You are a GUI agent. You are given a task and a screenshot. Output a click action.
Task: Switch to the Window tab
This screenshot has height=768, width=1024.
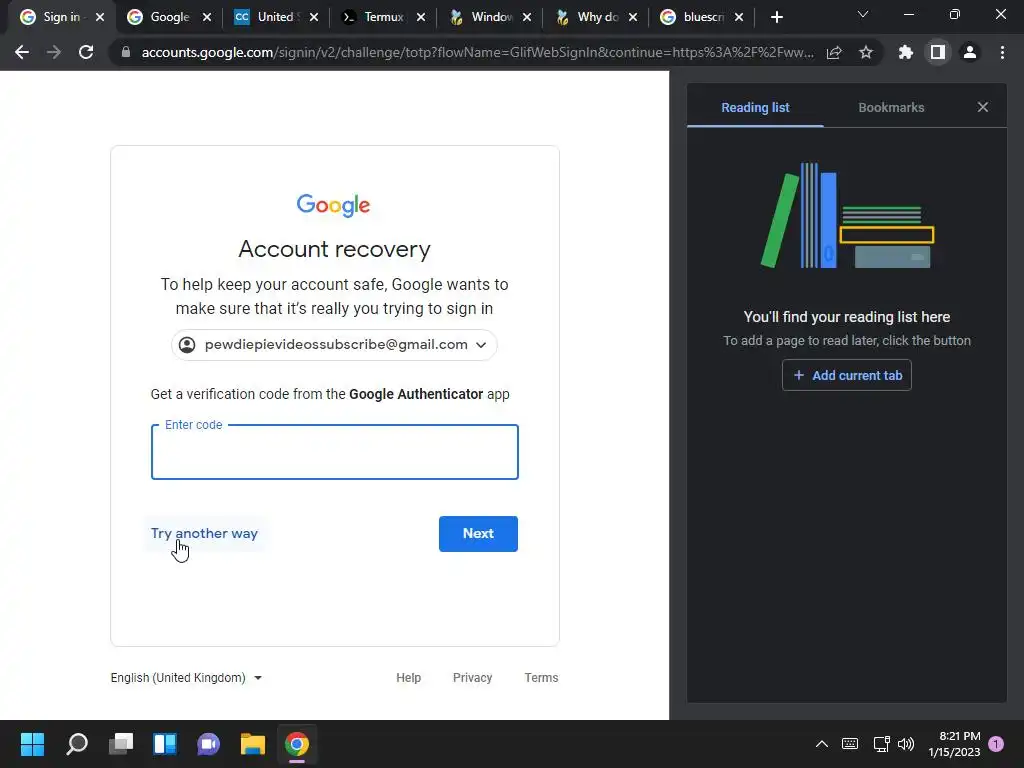(490, 17)
